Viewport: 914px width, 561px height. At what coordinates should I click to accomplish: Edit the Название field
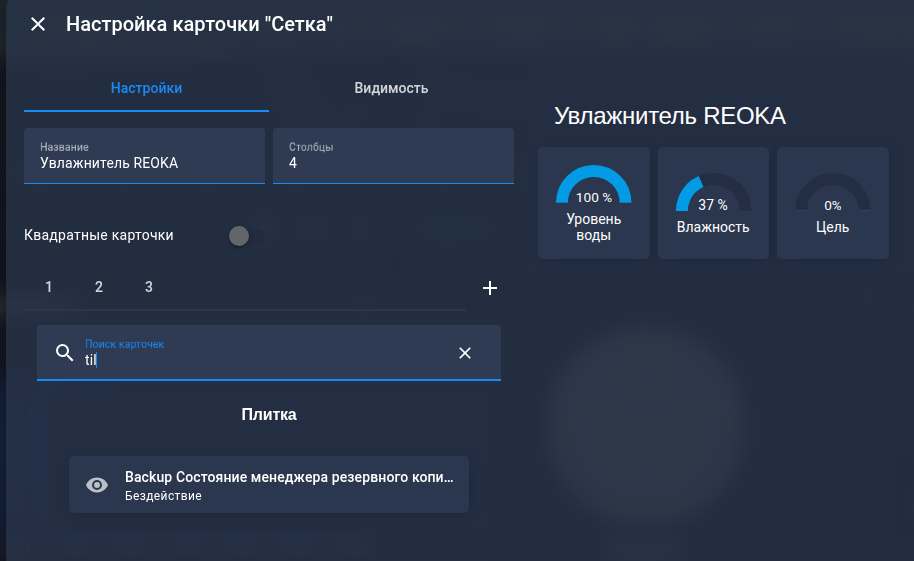point(145,156)
